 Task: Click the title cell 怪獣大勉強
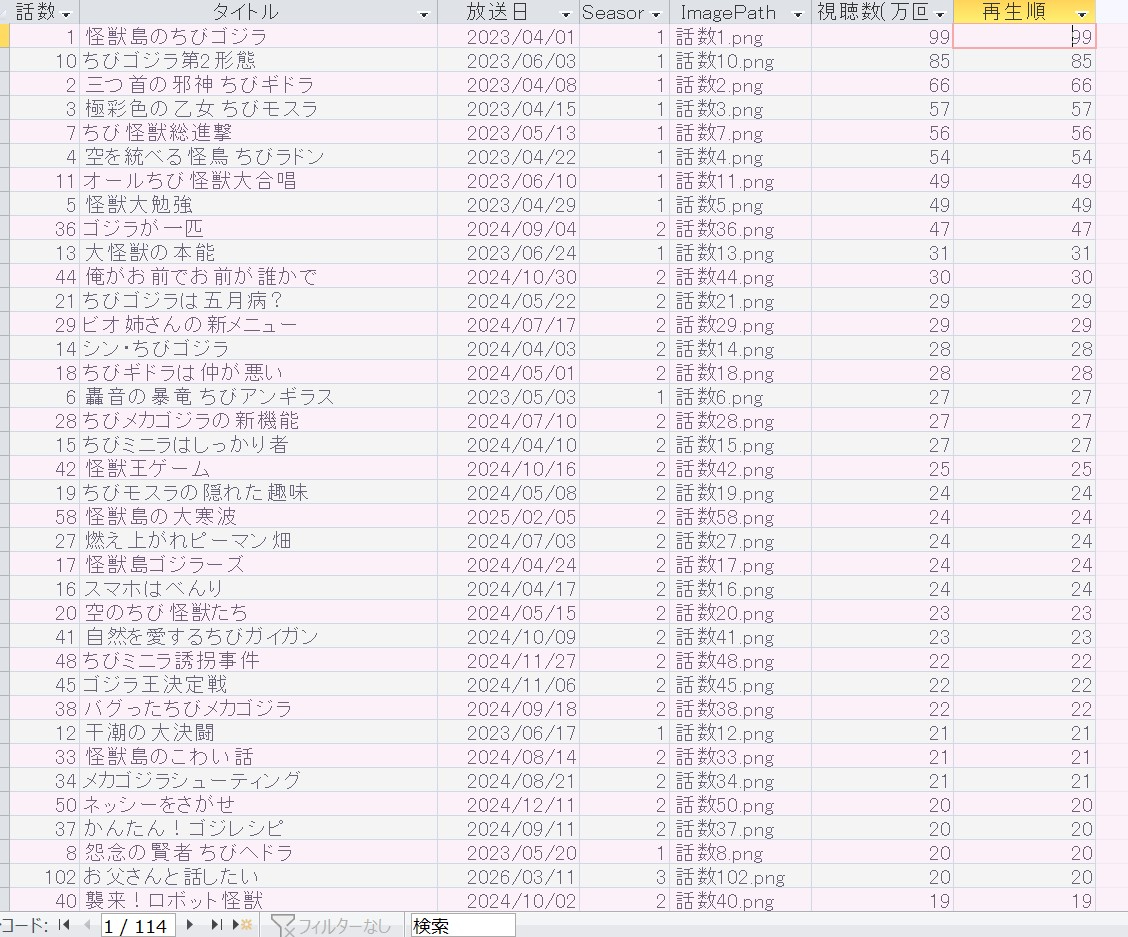pyautogui.click(x=258, y=204)
